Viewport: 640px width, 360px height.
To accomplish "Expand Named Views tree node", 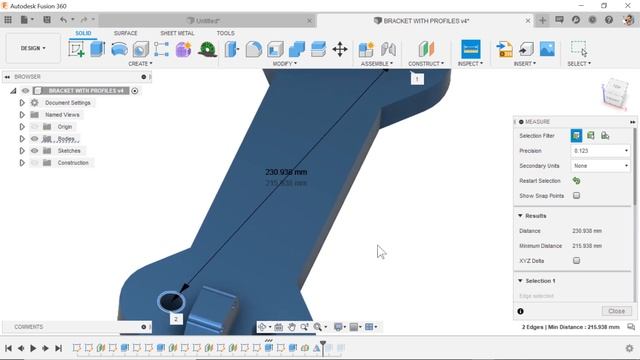I will point(22,115).
